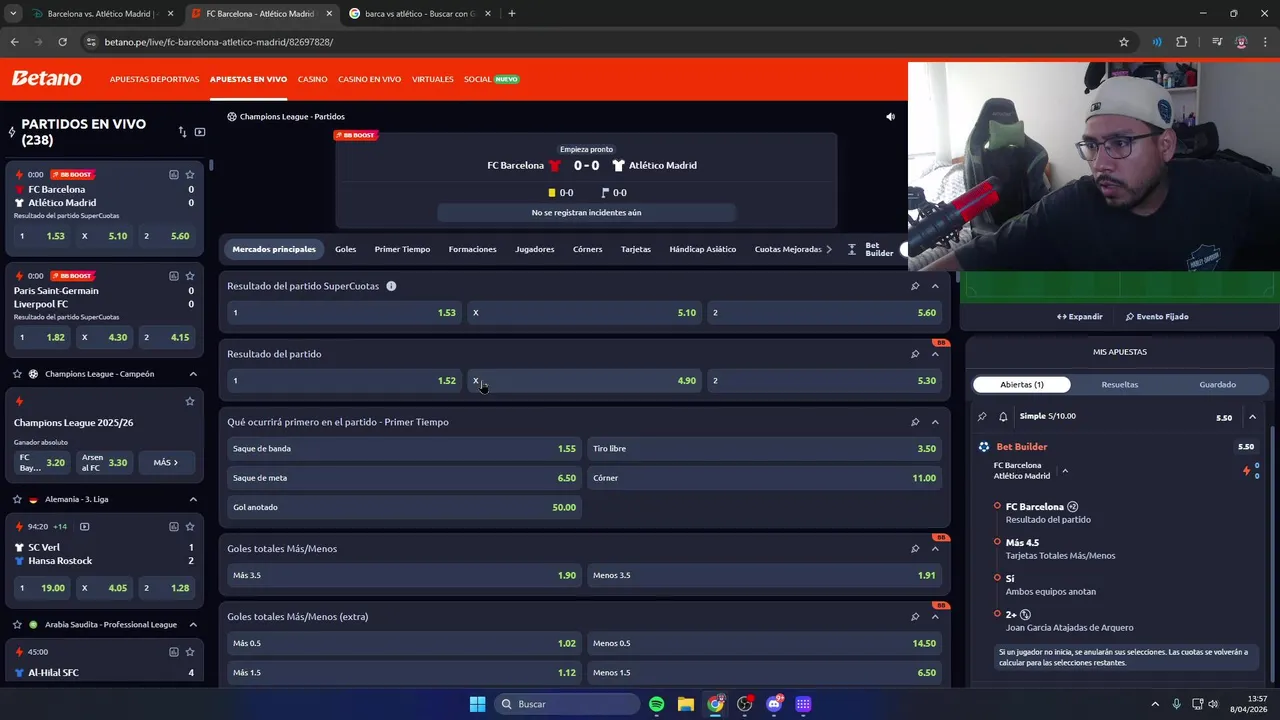
Task: Select Menos 0.5 goals at 14.50
Action: (764, 643)
